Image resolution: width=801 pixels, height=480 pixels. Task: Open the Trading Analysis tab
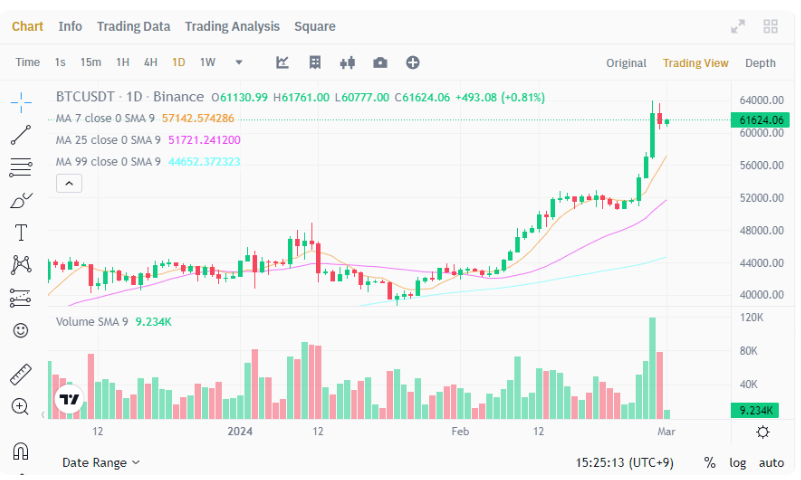click(232, 27)
